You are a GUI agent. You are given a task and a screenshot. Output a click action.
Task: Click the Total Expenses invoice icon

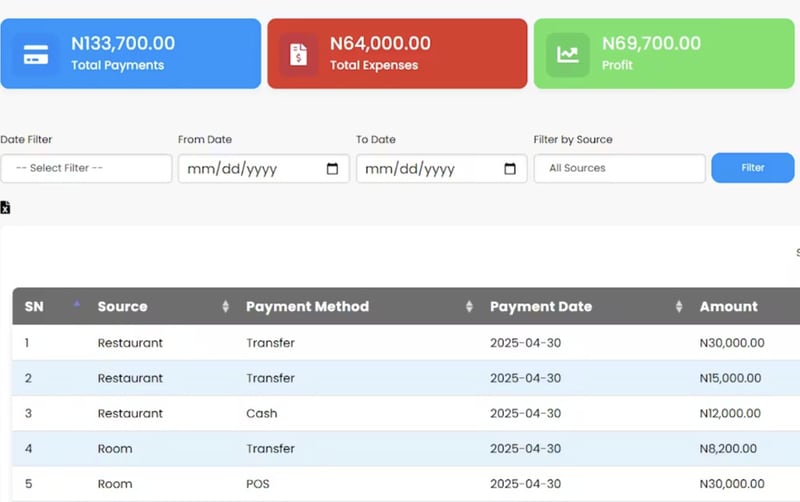pos(298,54)
